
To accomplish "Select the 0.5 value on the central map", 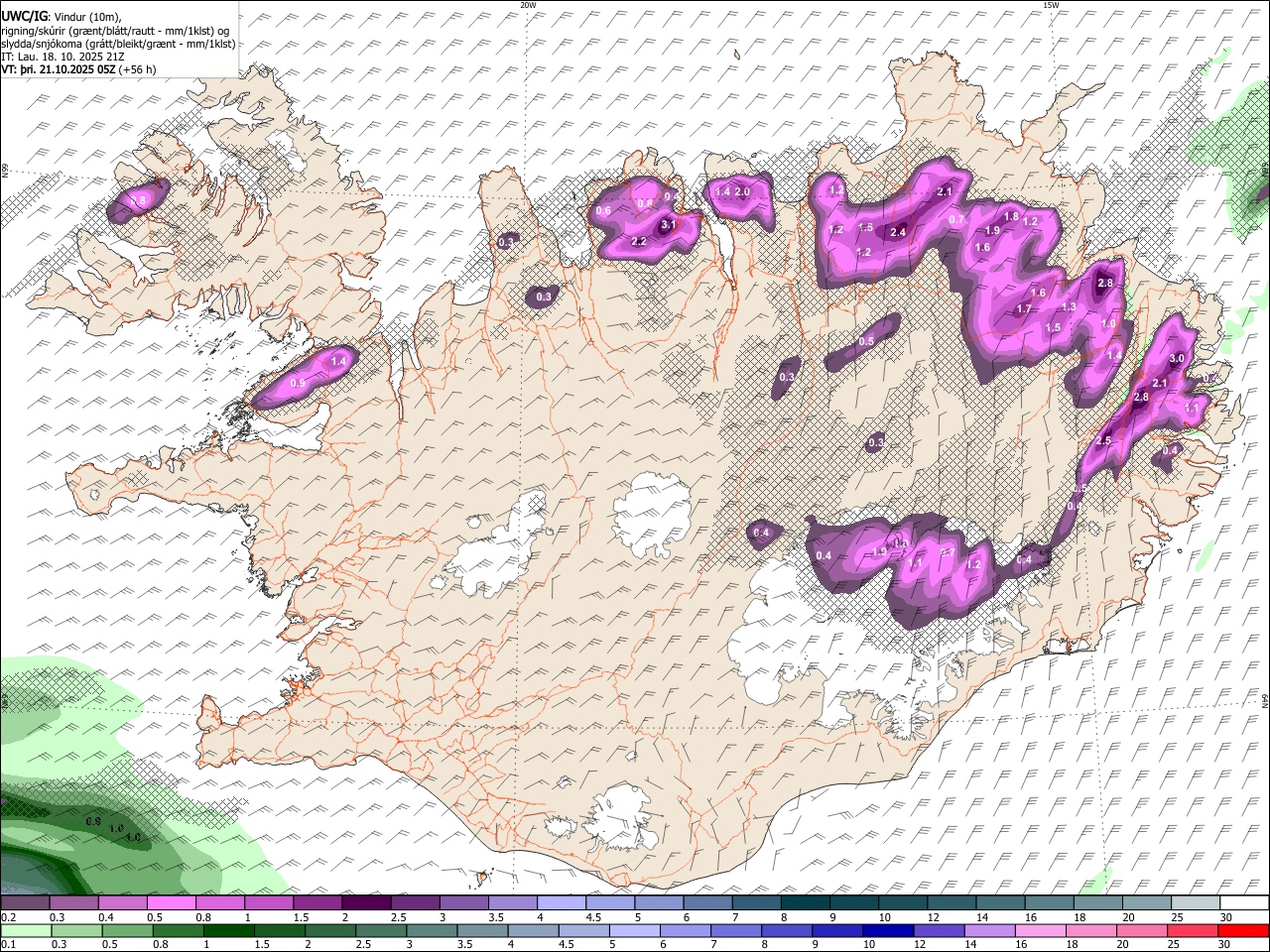I will (x=866, y=341).
